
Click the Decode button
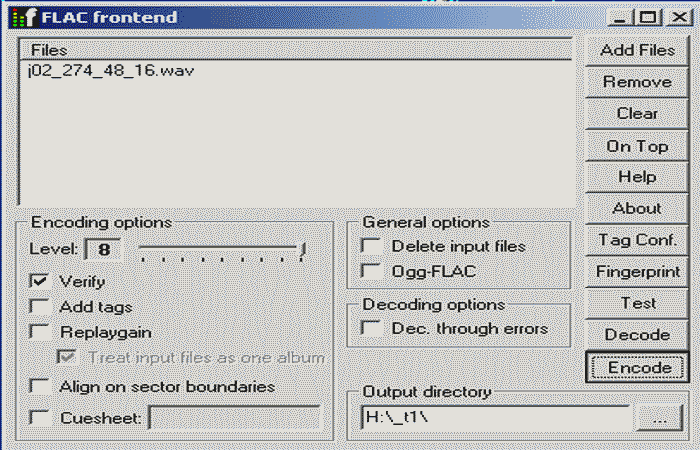point(637,335)
